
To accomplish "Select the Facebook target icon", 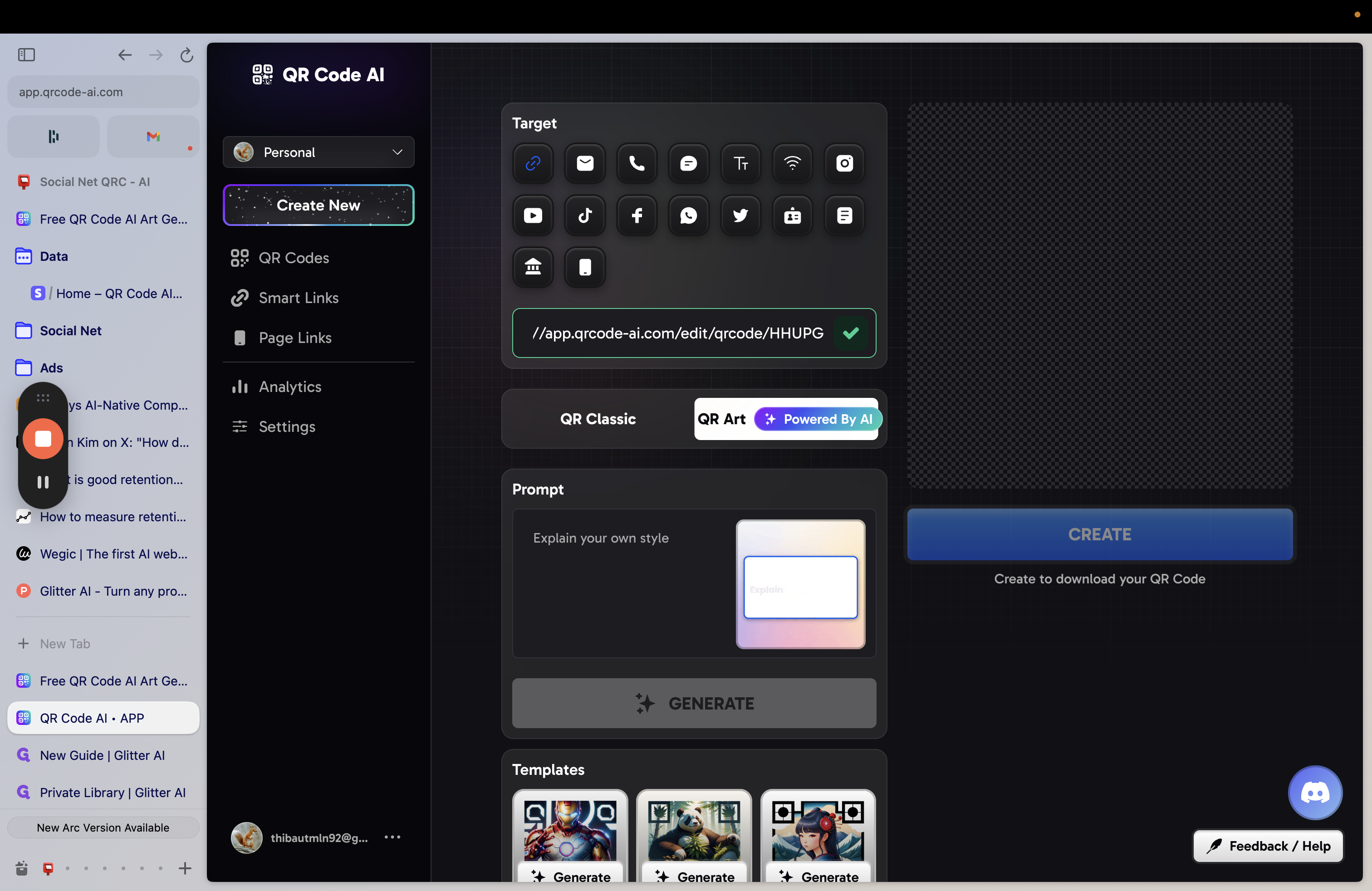I will 637,215.
